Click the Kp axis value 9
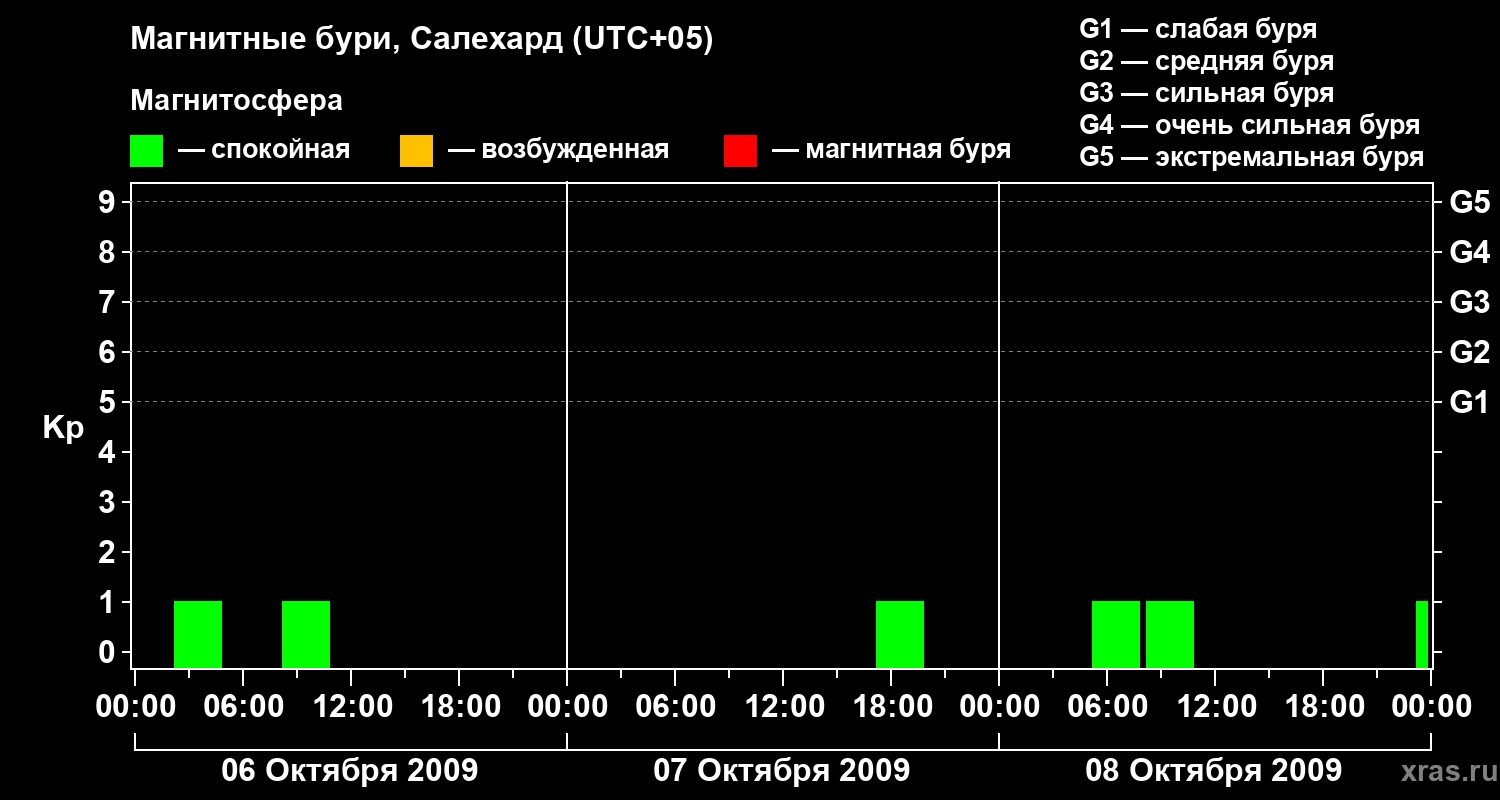The height and width of the screenshot is (800, 1500). 109,202
